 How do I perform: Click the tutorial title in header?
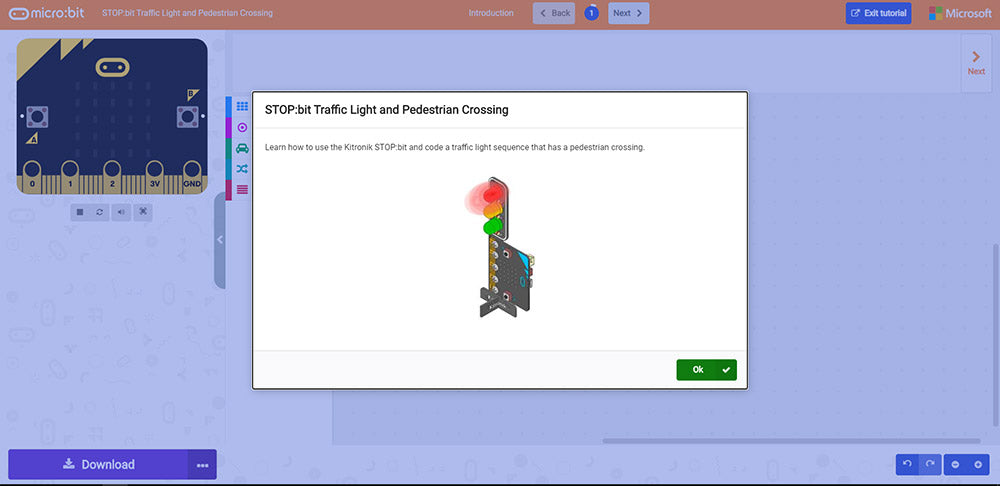click(x=188, y=13)
